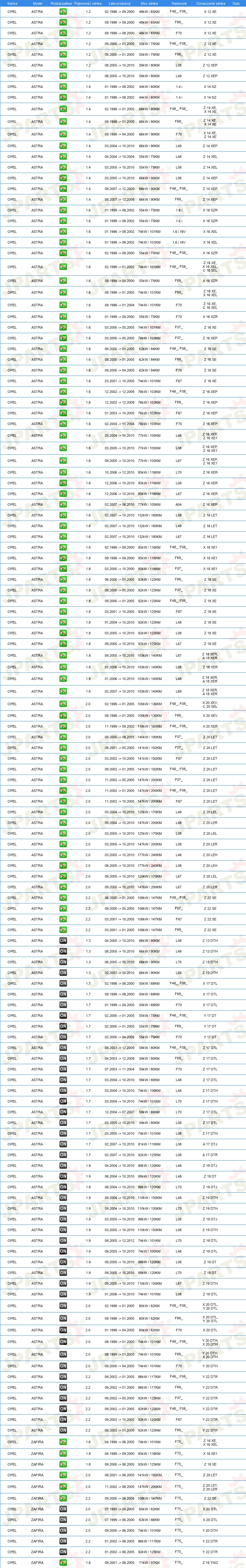Click diesel icon in Z 13 DTH L70 row
246x1568 pixels.
pos(63,962)
